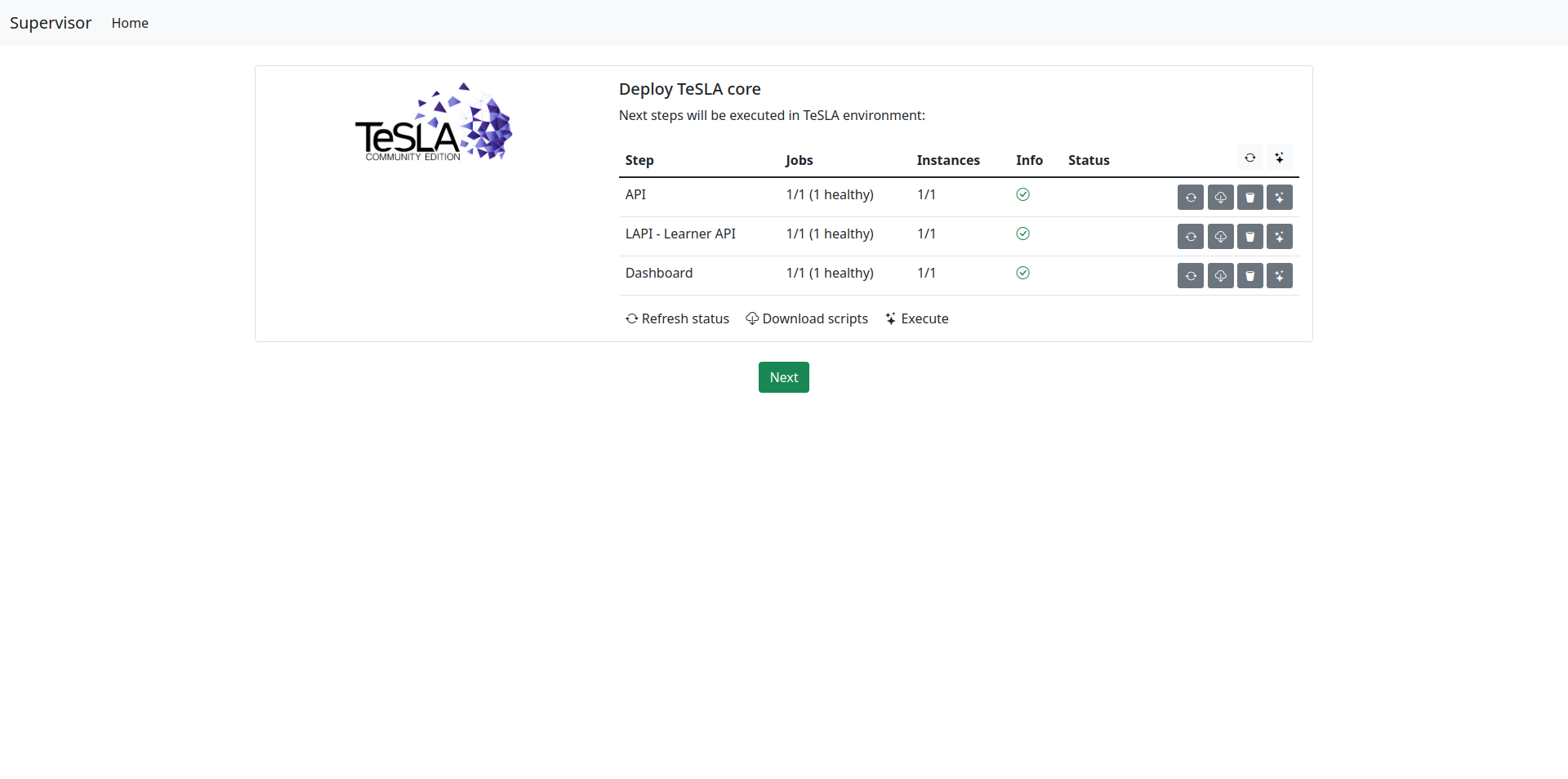Click the TeSLA Community Edition logo
This screenshot has height=779, width=1568.
[433, 122]
